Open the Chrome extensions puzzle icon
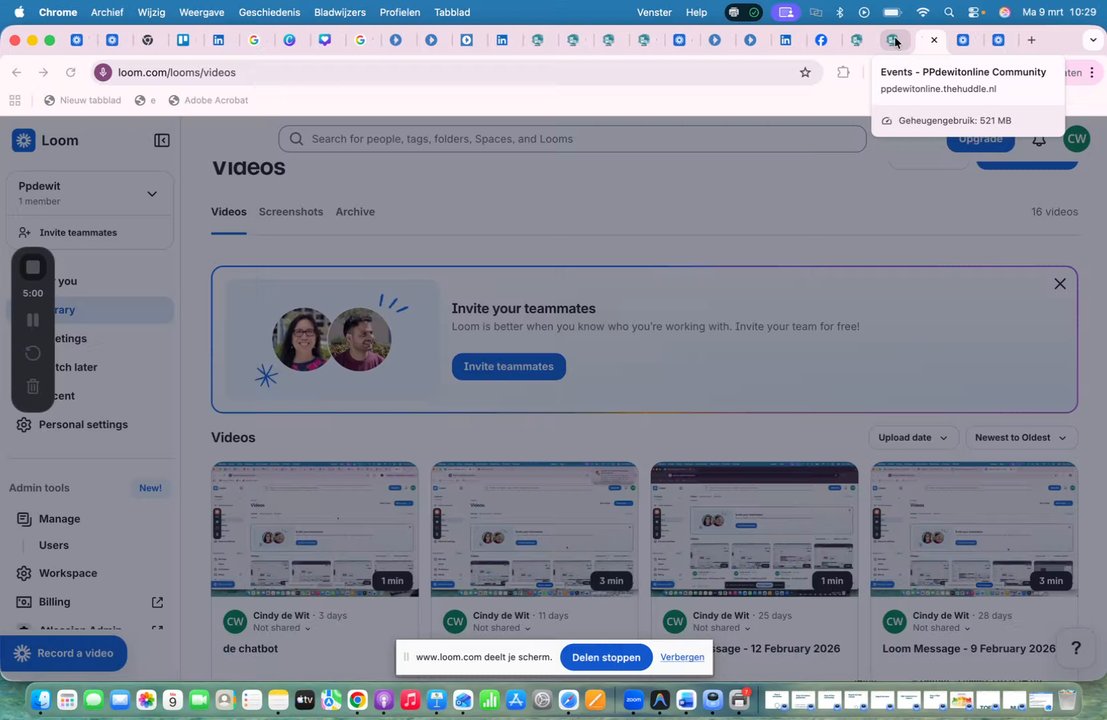 point(843,72)
